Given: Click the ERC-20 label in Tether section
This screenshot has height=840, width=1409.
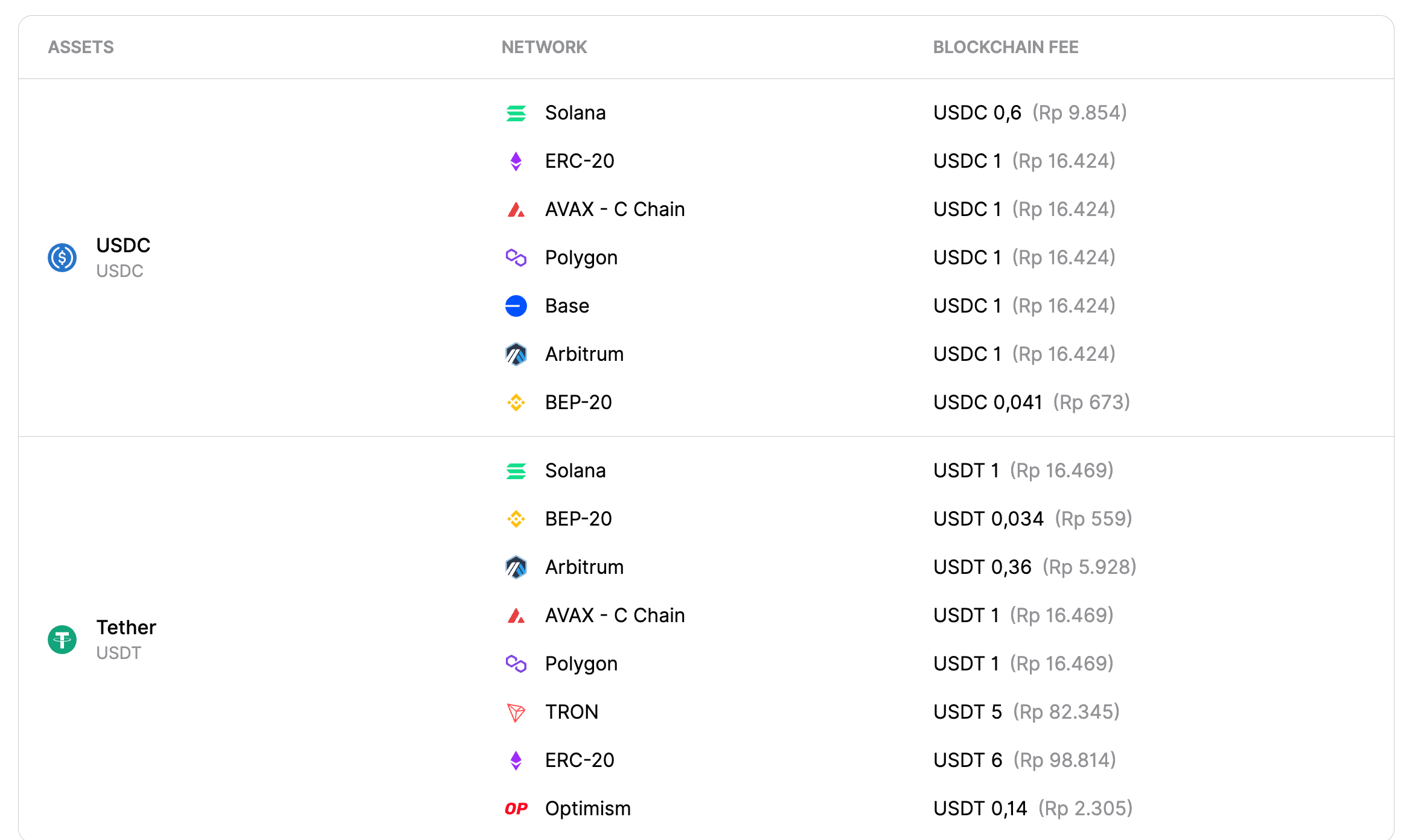Looking at the screenshot, I should (580, 760).
